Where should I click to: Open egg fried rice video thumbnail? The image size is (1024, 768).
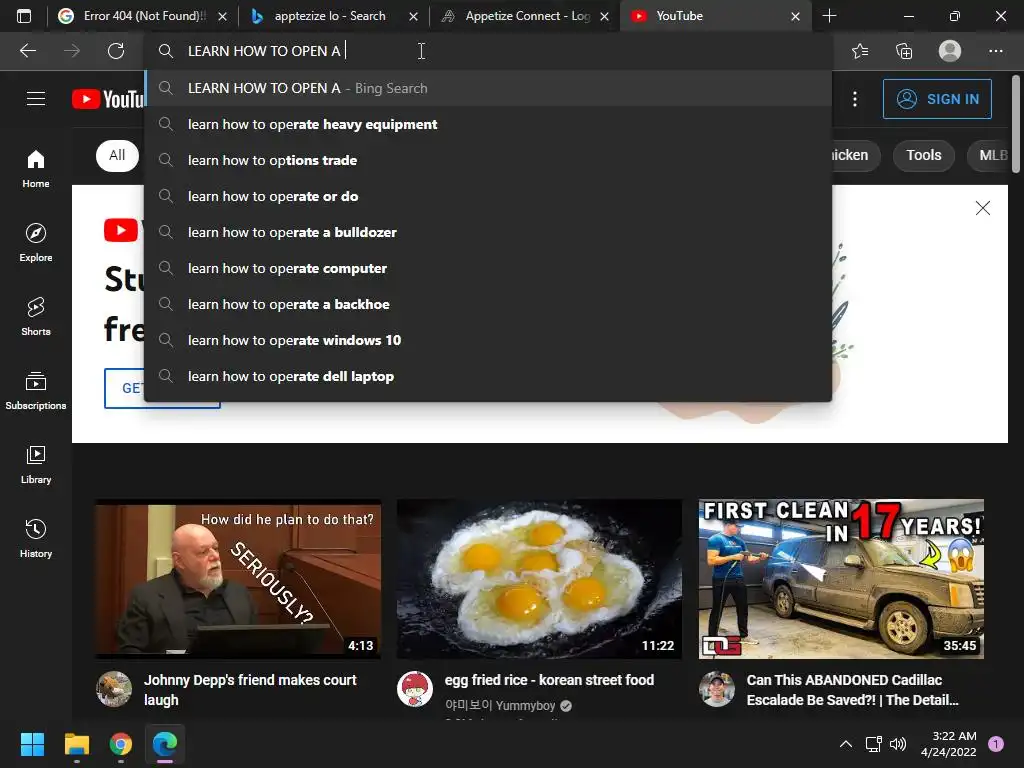click(x=539, y=579)
